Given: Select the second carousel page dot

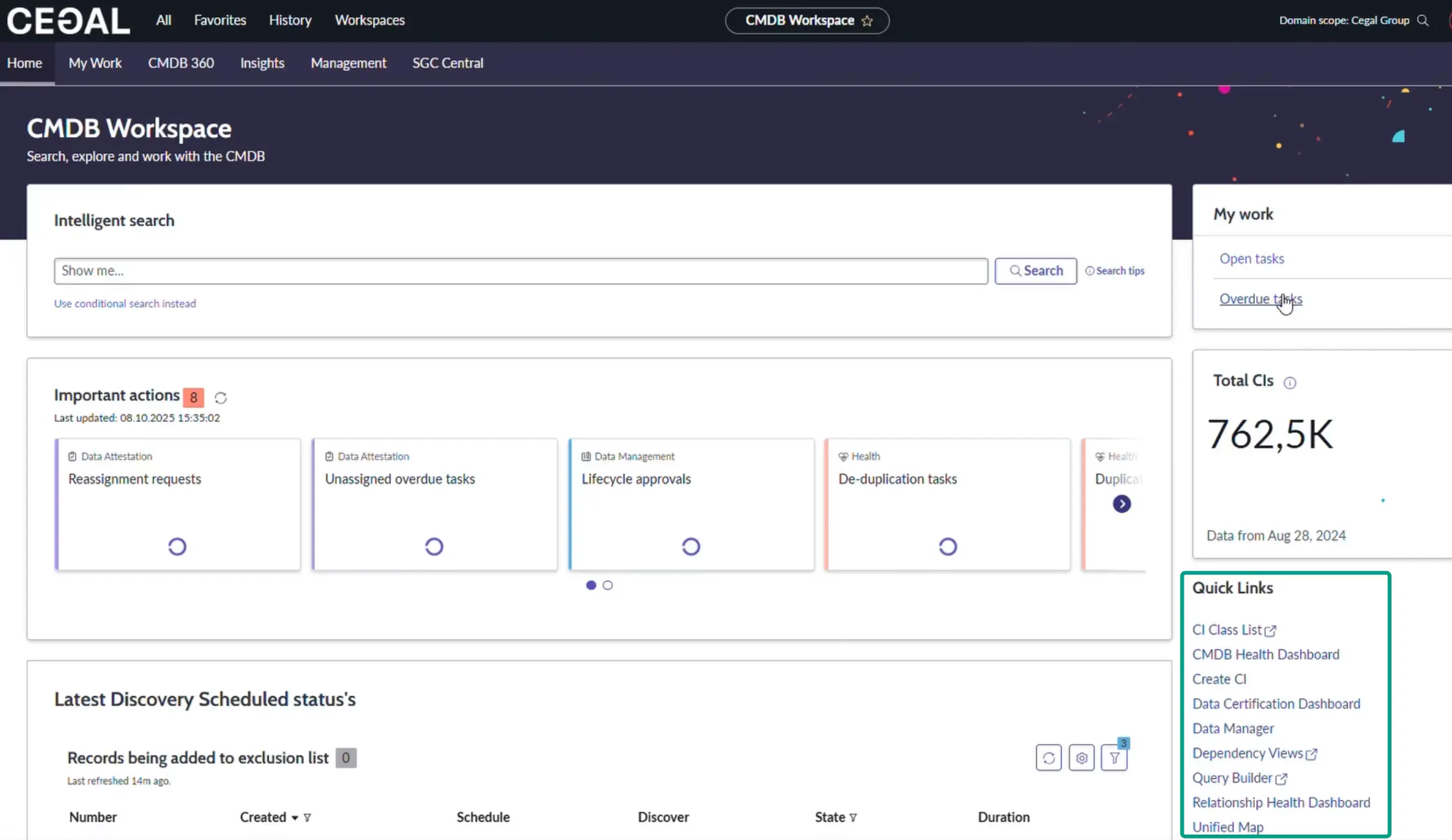Looking at the screenshot, I should 607,585.
